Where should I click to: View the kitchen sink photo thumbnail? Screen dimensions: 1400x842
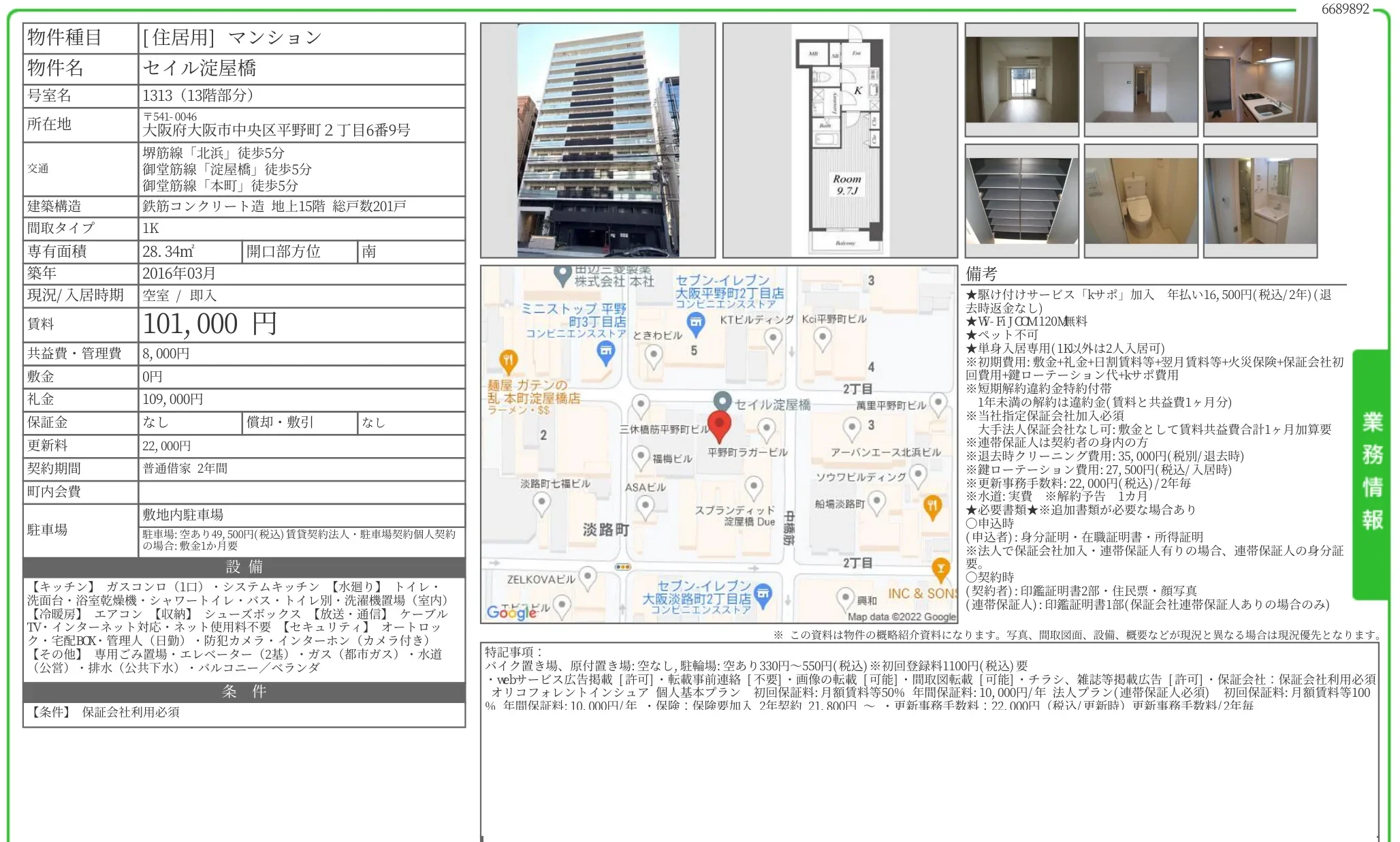[1260, 80]
